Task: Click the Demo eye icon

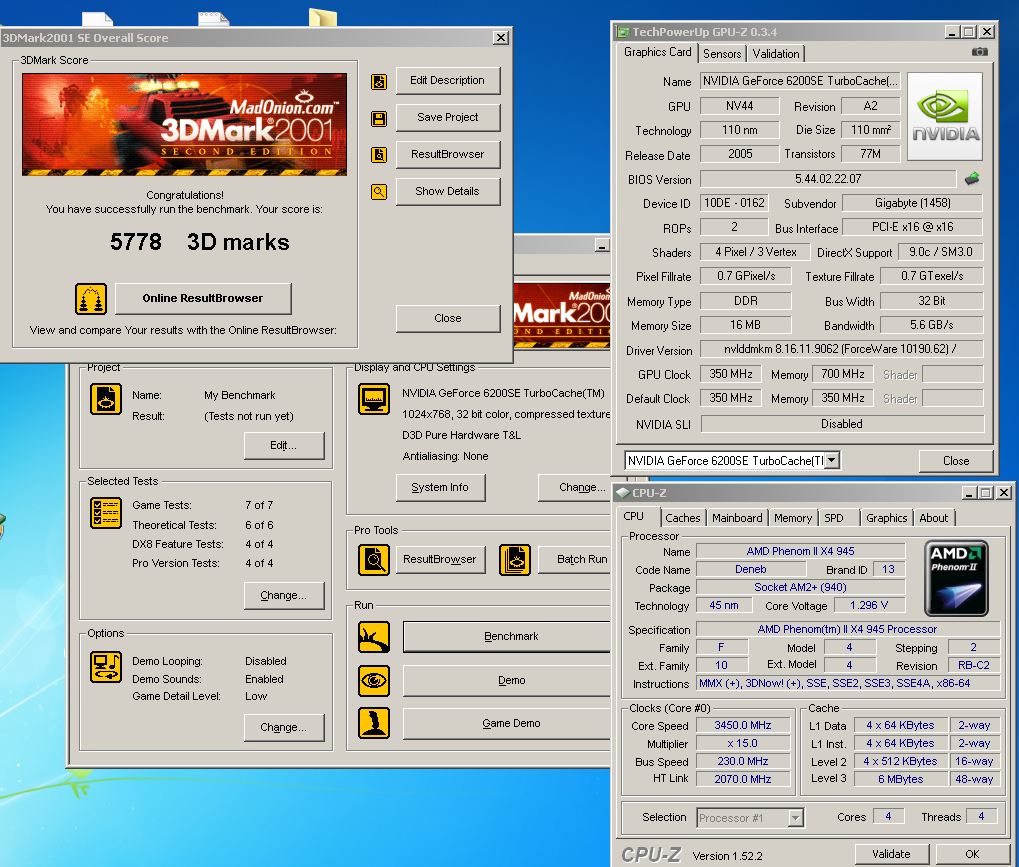Action: [x=374, y=680]
